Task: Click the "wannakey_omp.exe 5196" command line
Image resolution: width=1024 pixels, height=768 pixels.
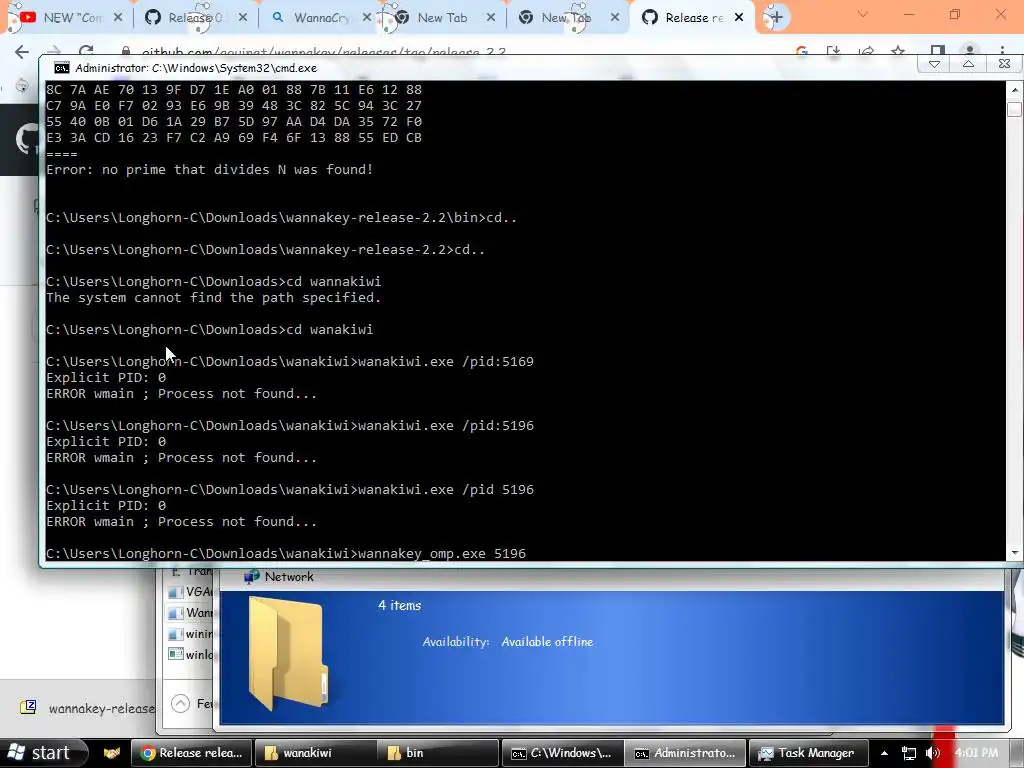Action: tap(286, 554)
